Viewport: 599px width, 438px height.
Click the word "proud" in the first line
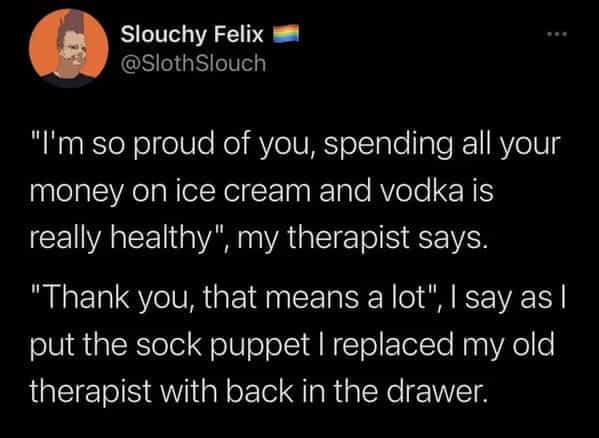pyautogui.click(x=174, y=145)
